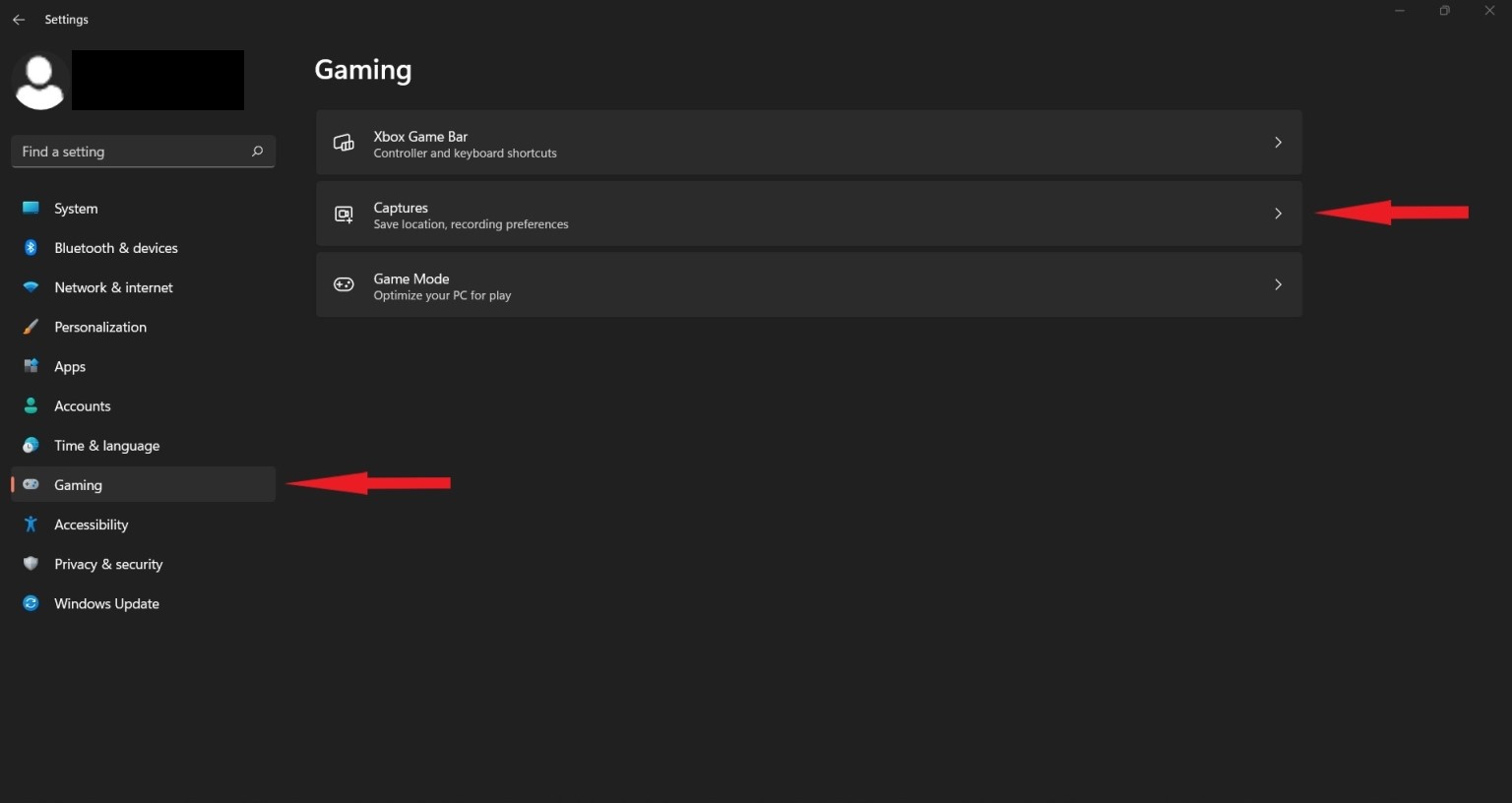Click the Bluetooth icon in sidebar
The image size is (1512, 803).
tap(31, 247)
